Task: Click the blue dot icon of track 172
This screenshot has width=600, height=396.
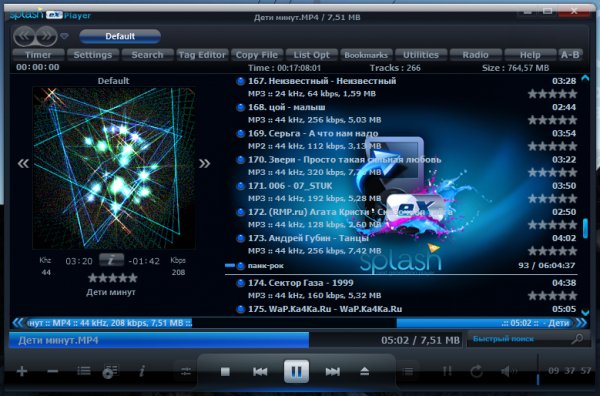Action: (x=240, y=212)
